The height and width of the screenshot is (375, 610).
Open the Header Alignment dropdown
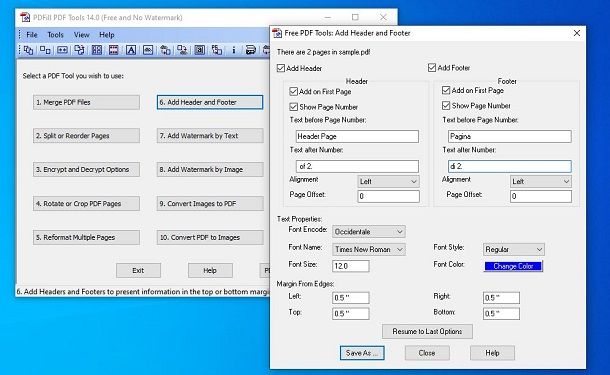point(388,181)
